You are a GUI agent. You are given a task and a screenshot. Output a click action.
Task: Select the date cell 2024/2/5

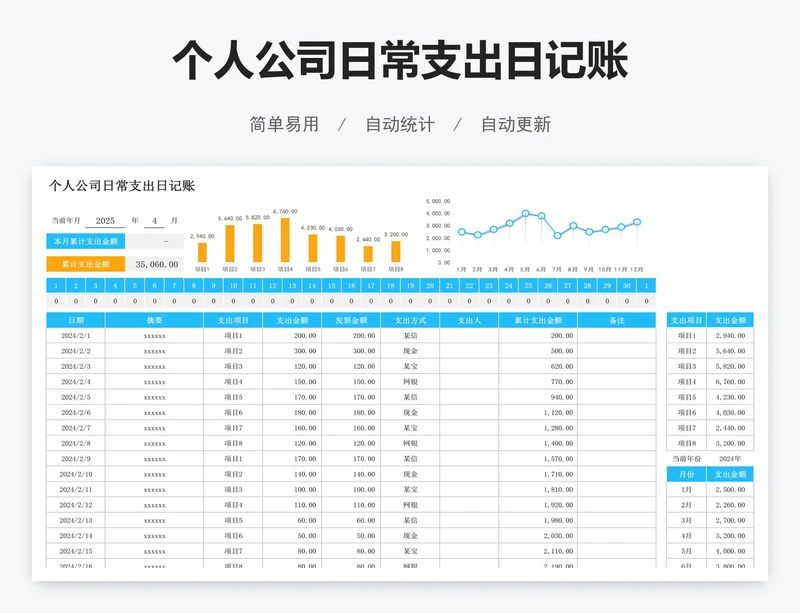(76, 397)
